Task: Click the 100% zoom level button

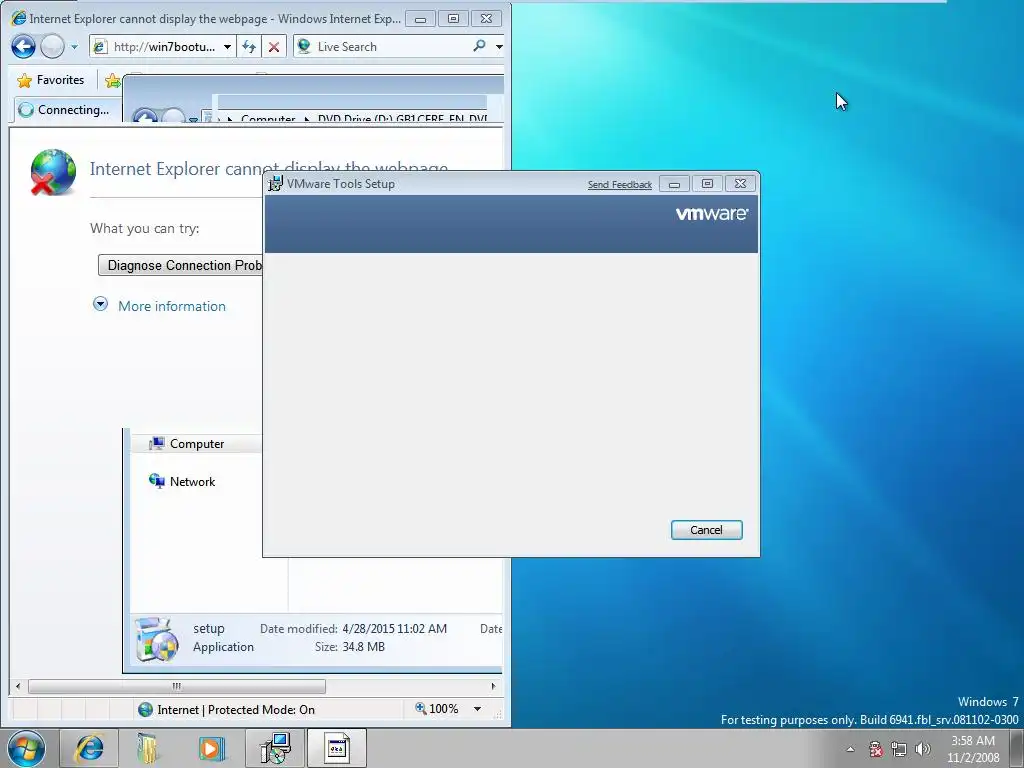Action: tap(436, 709)
